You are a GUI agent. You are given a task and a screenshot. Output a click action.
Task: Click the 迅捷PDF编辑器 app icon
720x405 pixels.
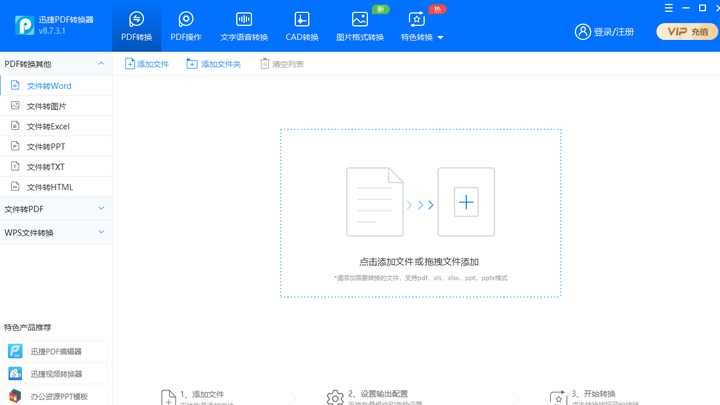tap(15, 351)
